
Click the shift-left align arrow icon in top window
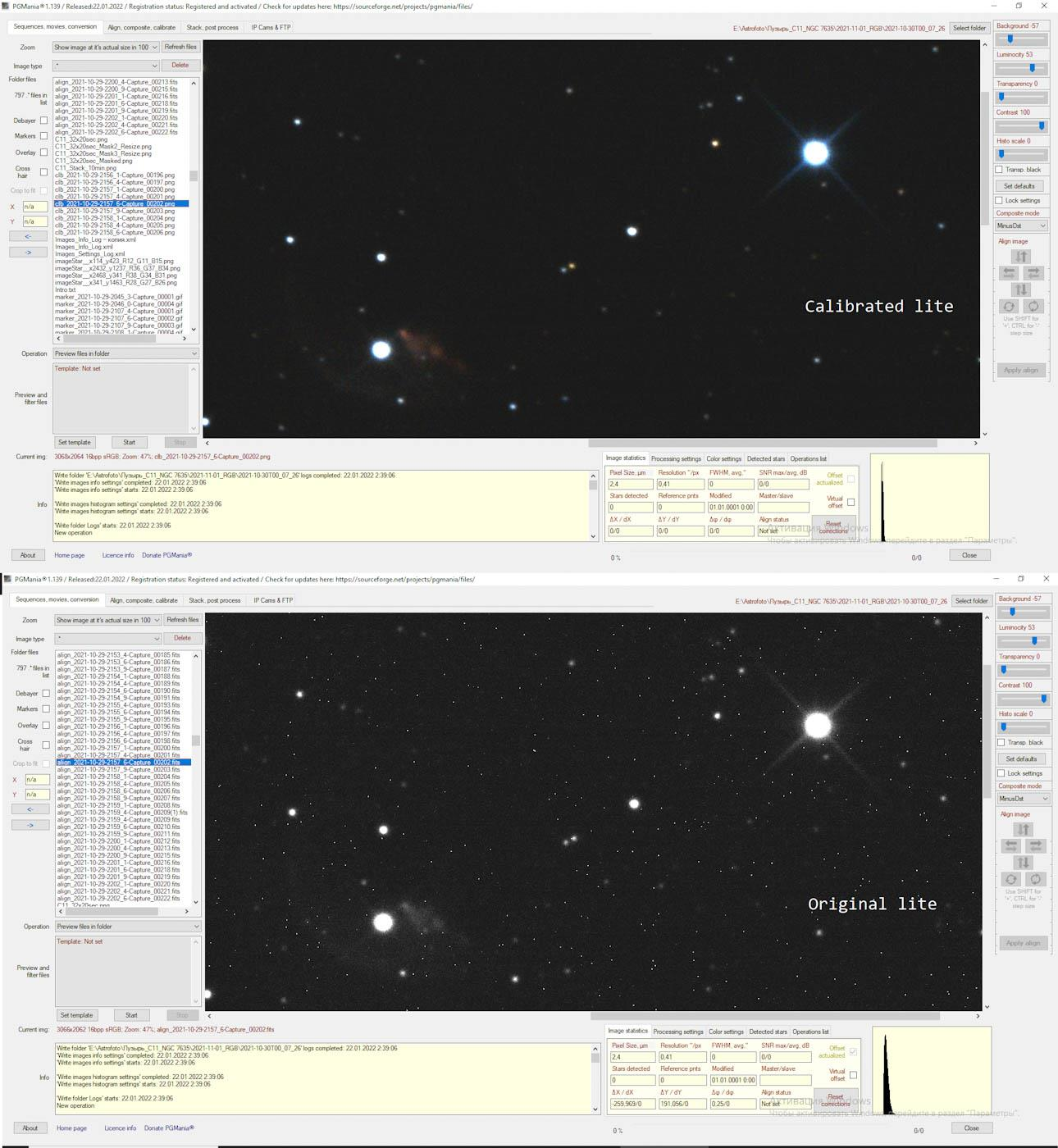click(x=1009, y=273)
